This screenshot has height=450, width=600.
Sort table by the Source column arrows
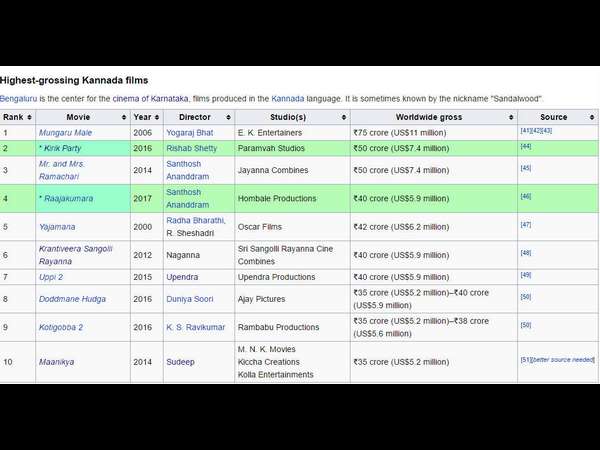click(x=592, y=117)
